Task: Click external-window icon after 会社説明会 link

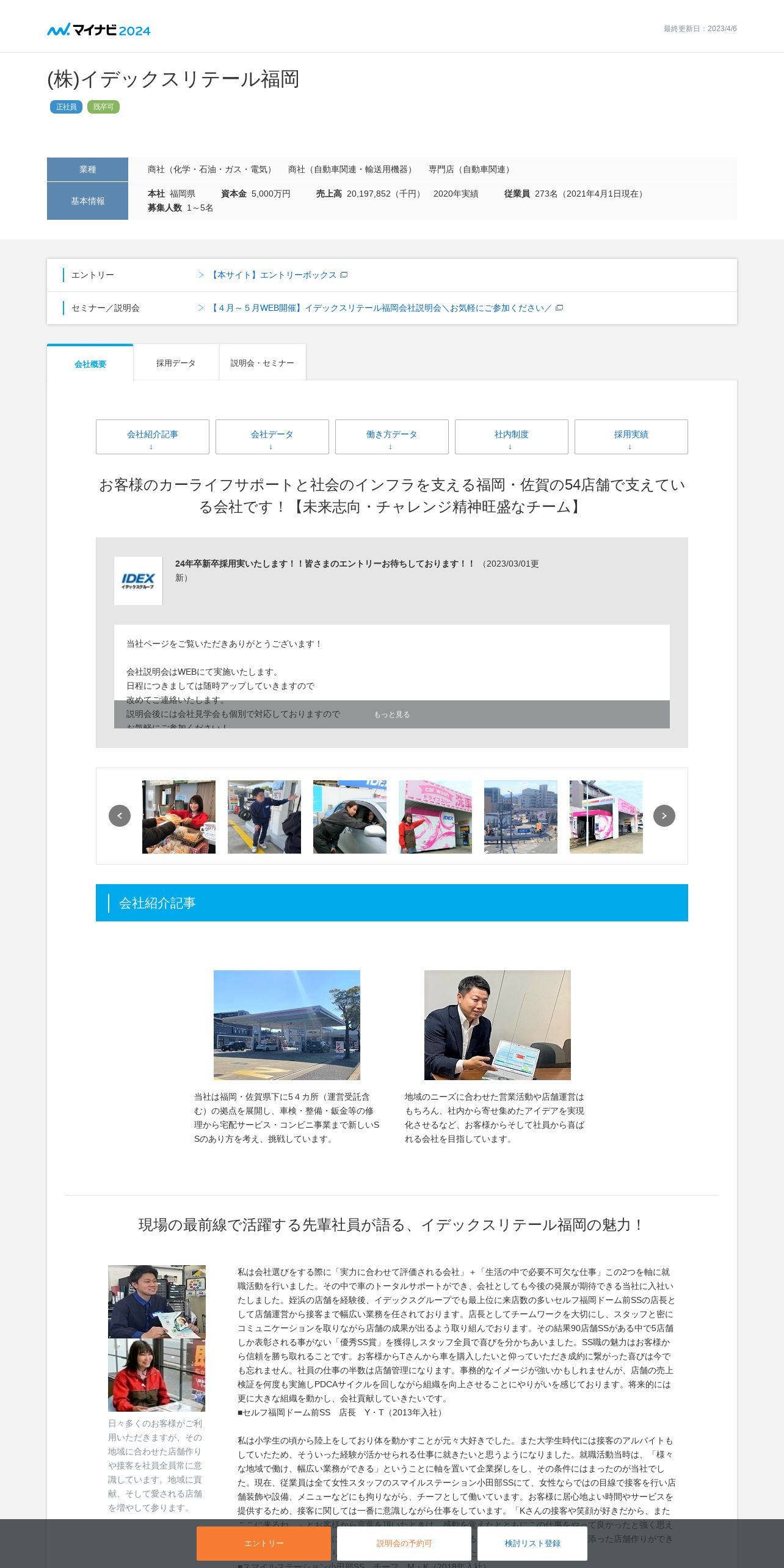Action: point(559,308)
